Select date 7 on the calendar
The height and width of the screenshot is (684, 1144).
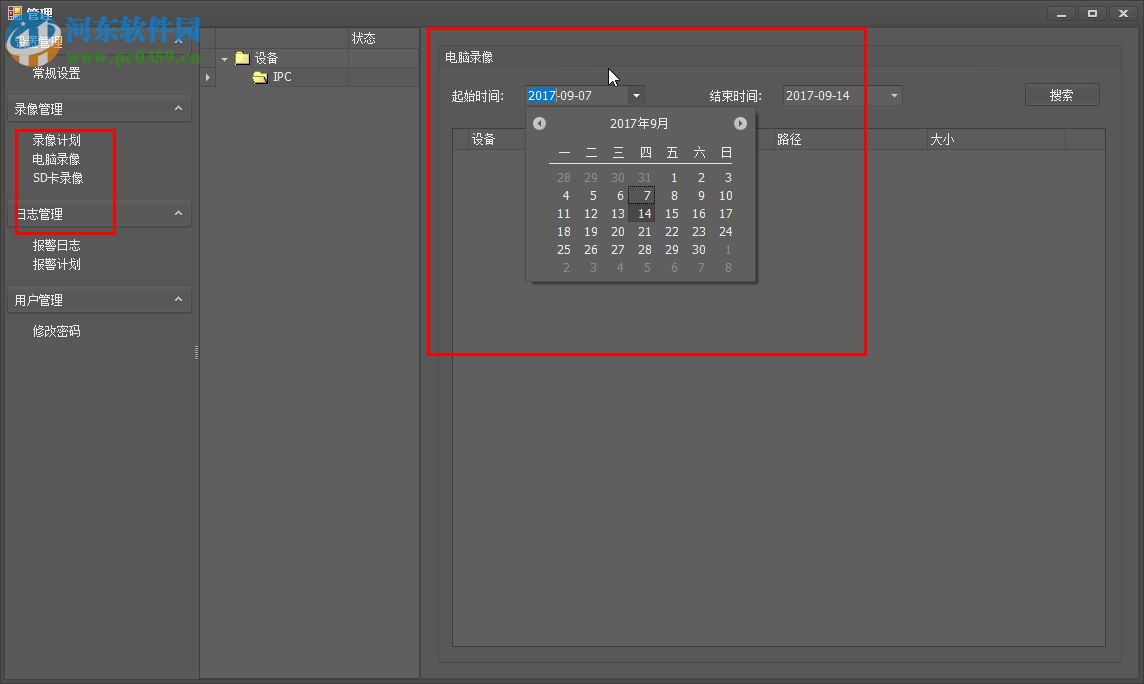point(643,195)
